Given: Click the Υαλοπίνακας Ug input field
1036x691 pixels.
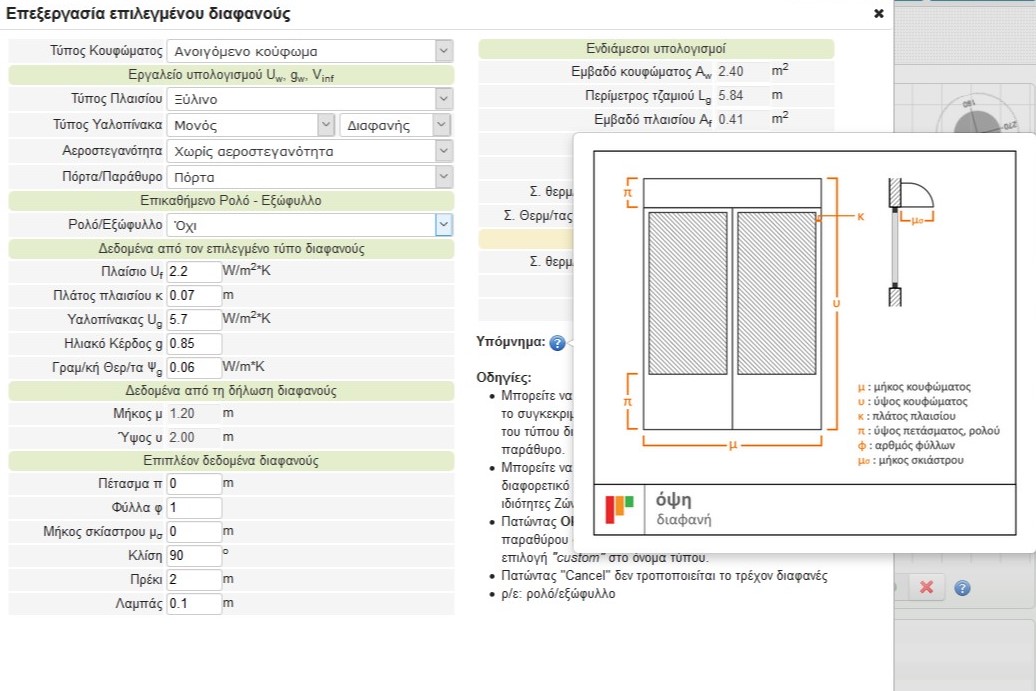Looking at the screenshot, I should 194,320.
